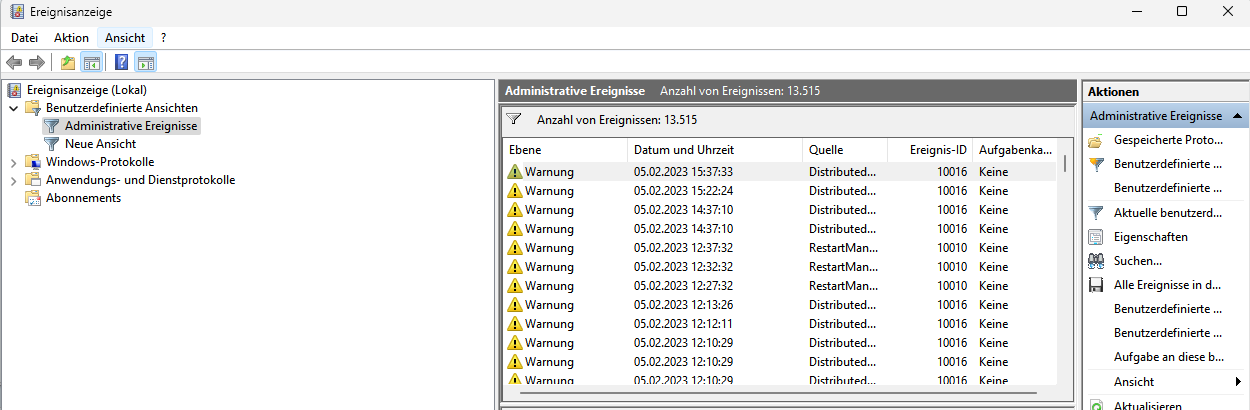
Task: Toggle the action pane show/hide toolbar icon
Action: 145,63
